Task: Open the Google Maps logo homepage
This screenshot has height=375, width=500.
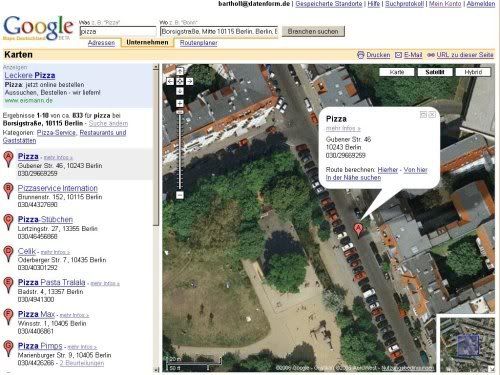Action: coord(38,28)
